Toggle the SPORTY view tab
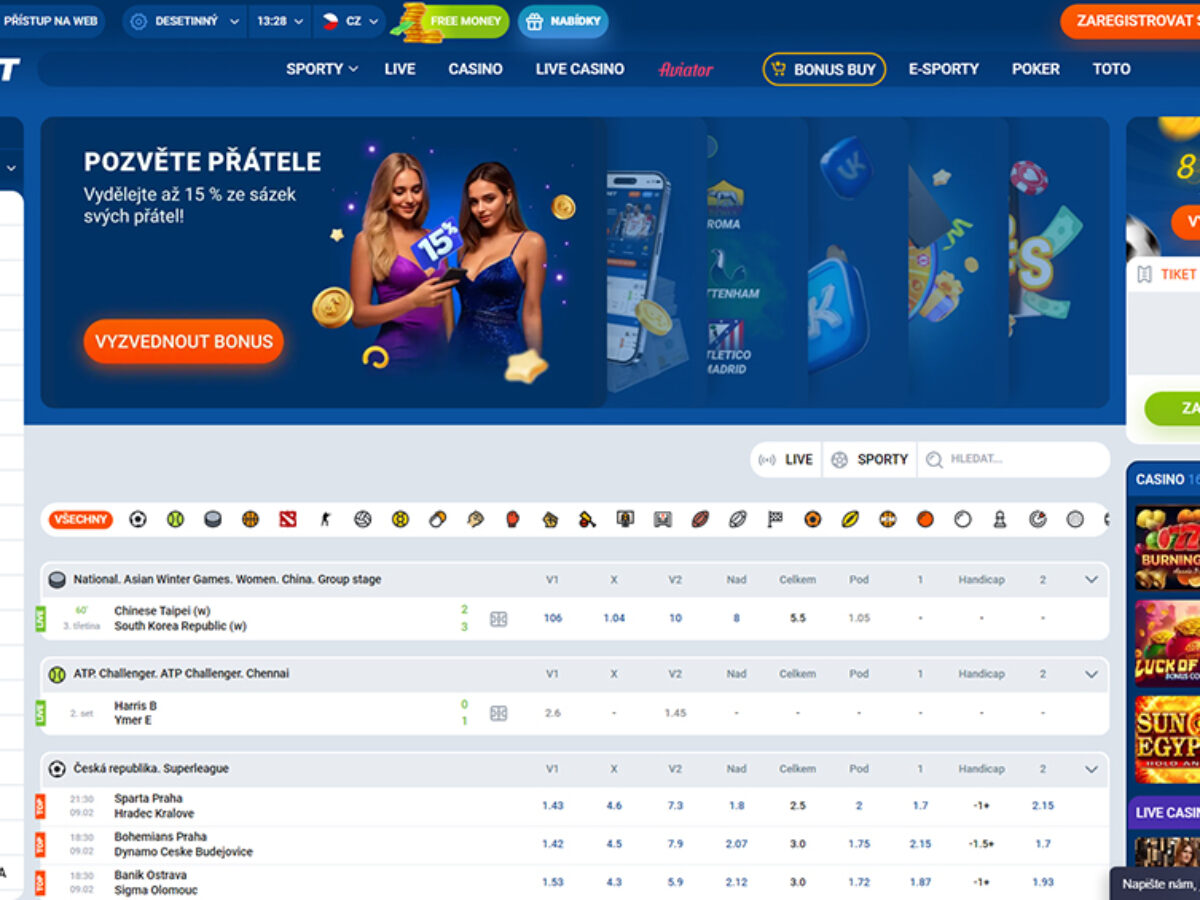The height and width of the screenshot is (900, 1200). pyautogui.click(x=869, y=459)
